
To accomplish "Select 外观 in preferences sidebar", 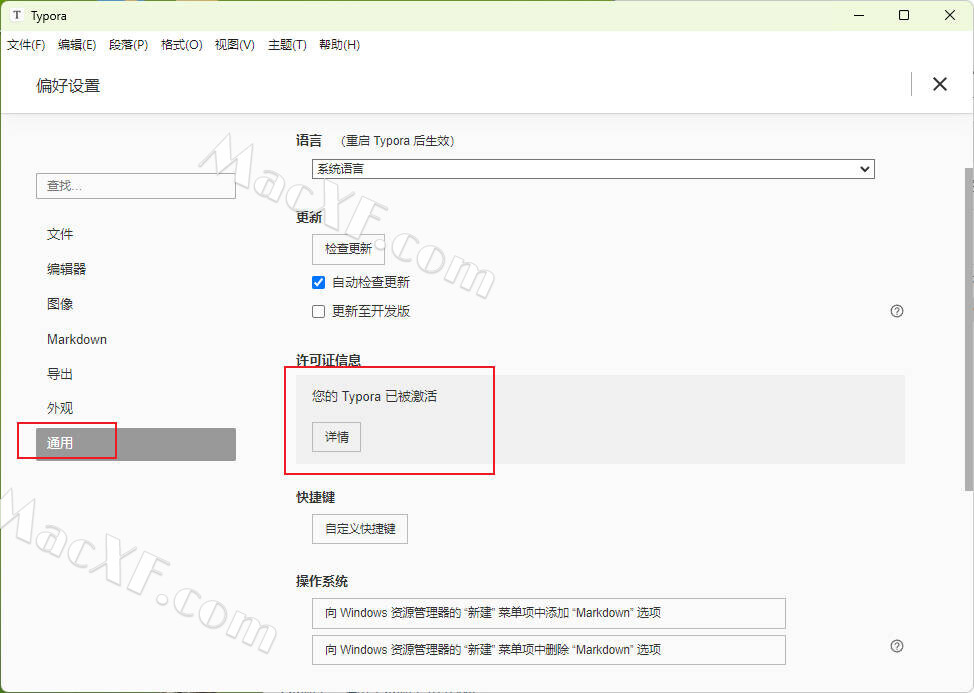I will 60,408.
